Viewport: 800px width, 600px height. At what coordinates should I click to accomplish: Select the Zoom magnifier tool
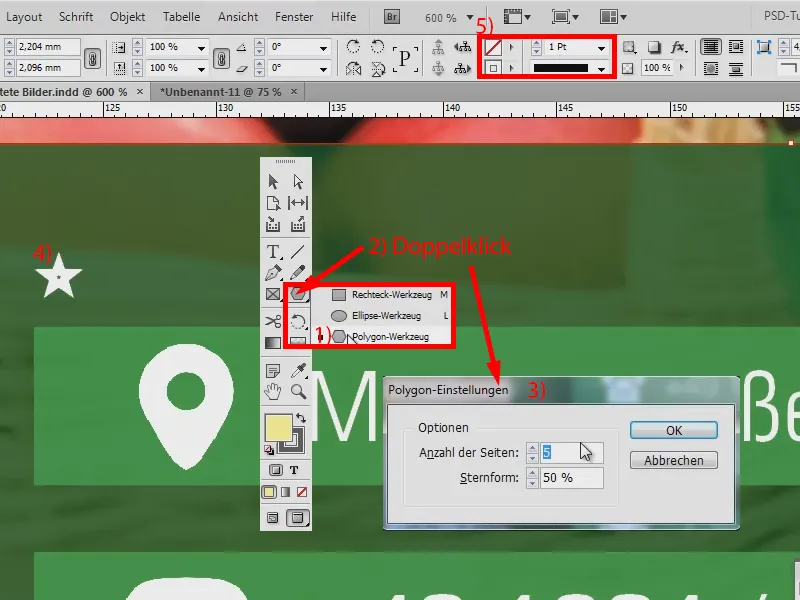point(298,392)
